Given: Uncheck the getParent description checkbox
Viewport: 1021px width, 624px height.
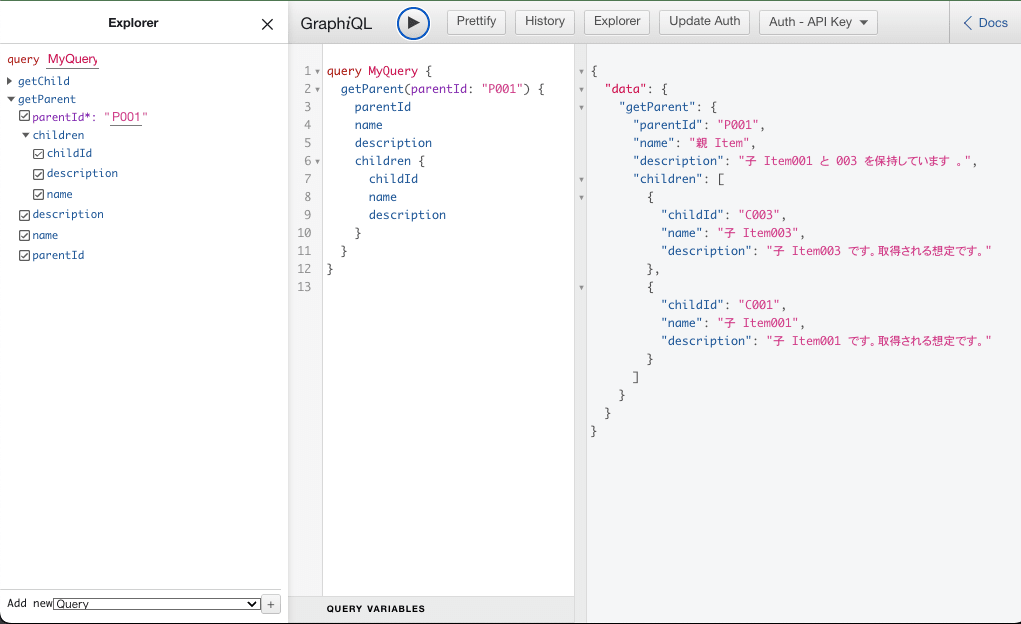Looking at the screenshot, I should coord(25,215).
